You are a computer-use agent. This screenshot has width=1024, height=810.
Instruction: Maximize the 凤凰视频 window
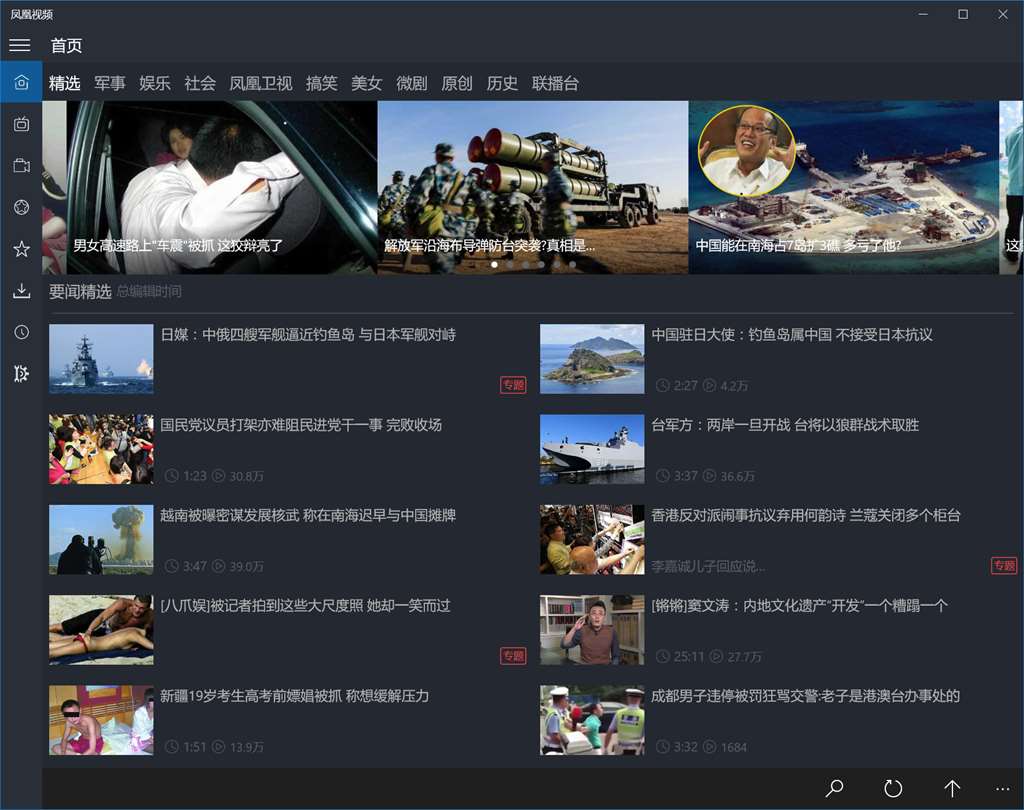[x=963, y=14]
